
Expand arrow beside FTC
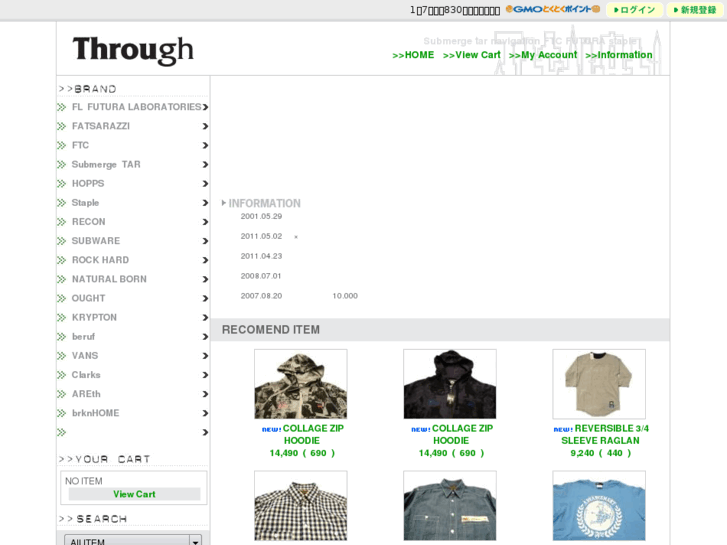point(205,146)
